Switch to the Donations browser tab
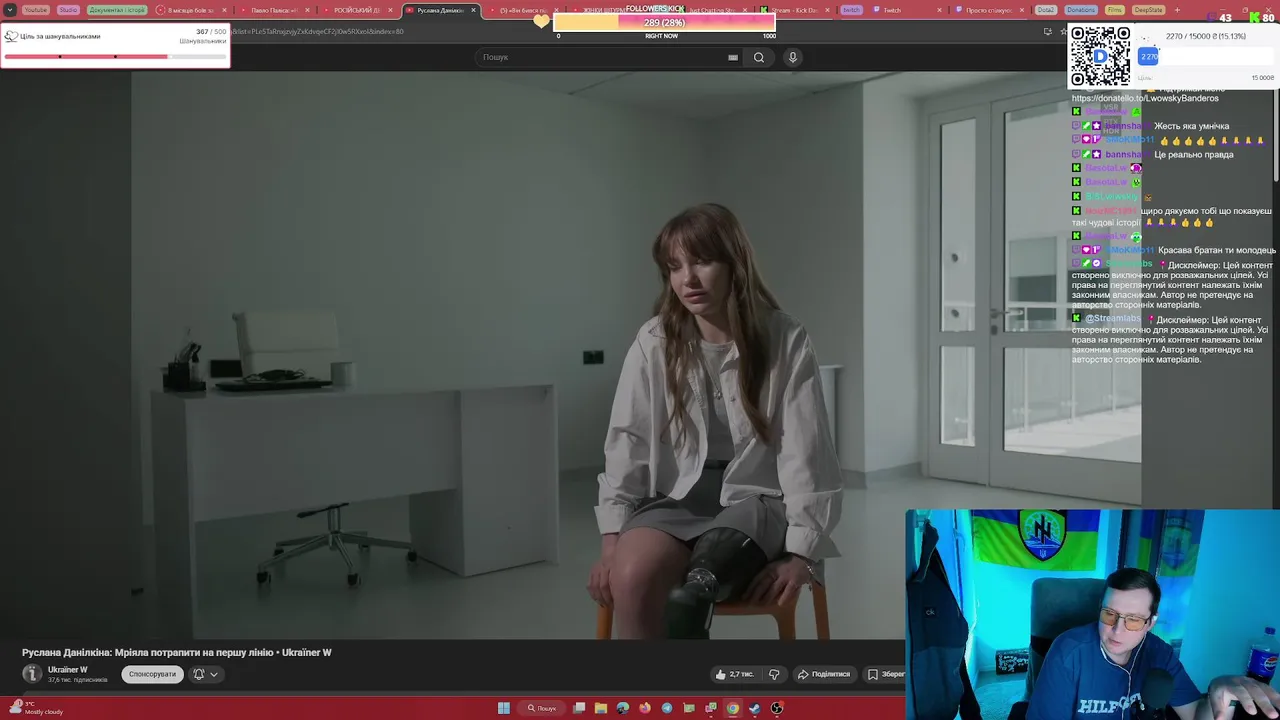Screen dimensions: 1280x720 coord(1081,10)
